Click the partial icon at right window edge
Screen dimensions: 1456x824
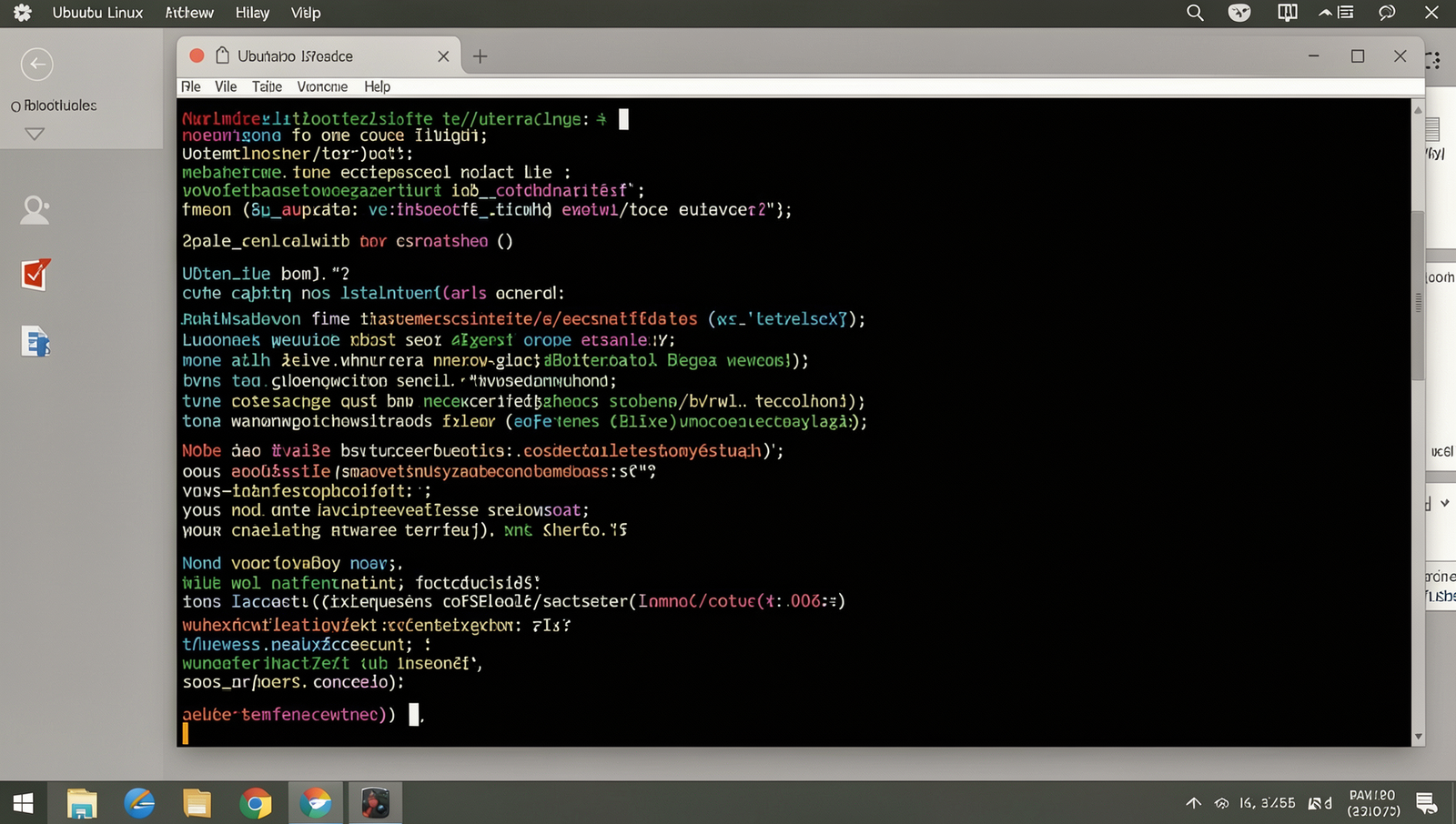coord(1433,61)
